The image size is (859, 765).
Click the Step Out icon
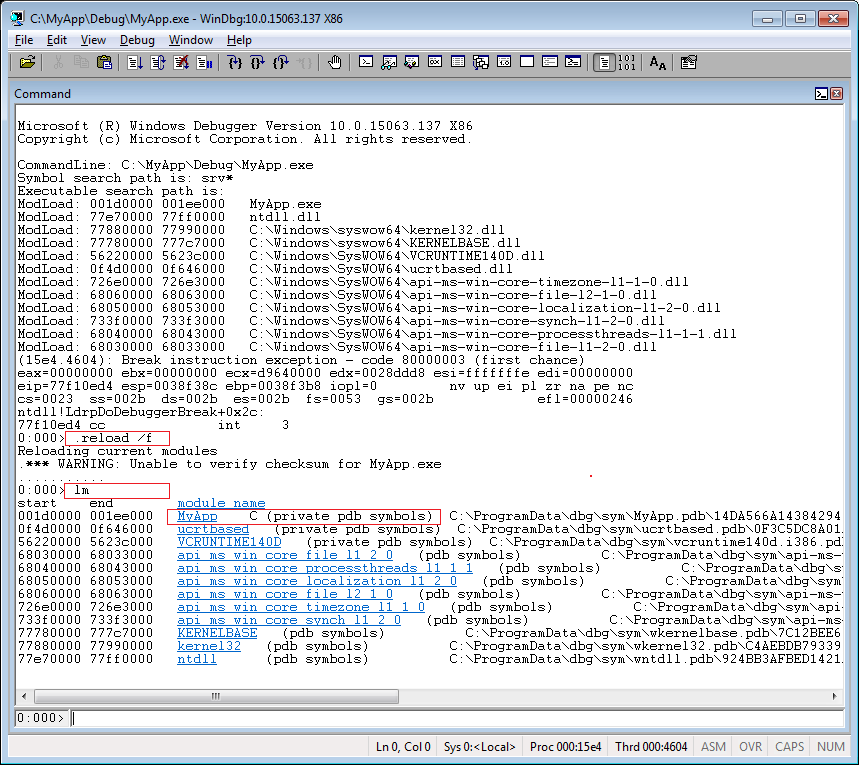[x=280, y=62]
